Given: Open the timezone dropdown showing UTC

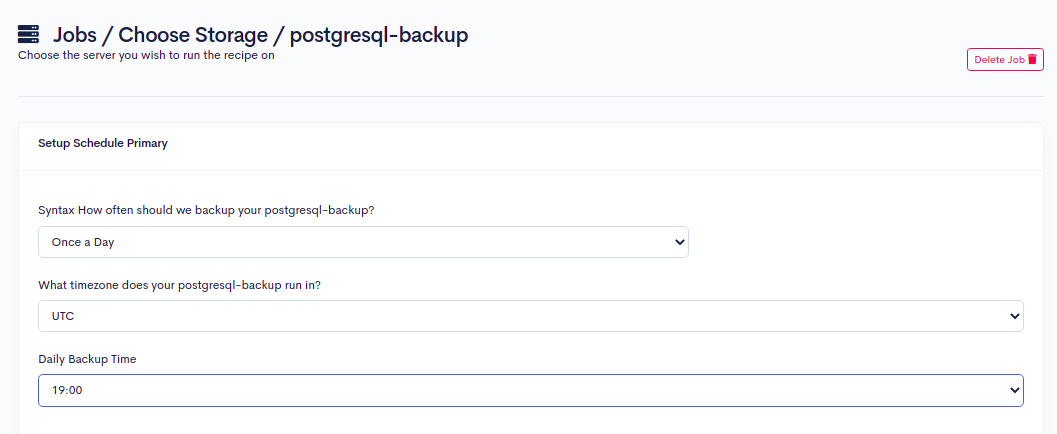Looking at the screenshot, I should coord(530,316).
